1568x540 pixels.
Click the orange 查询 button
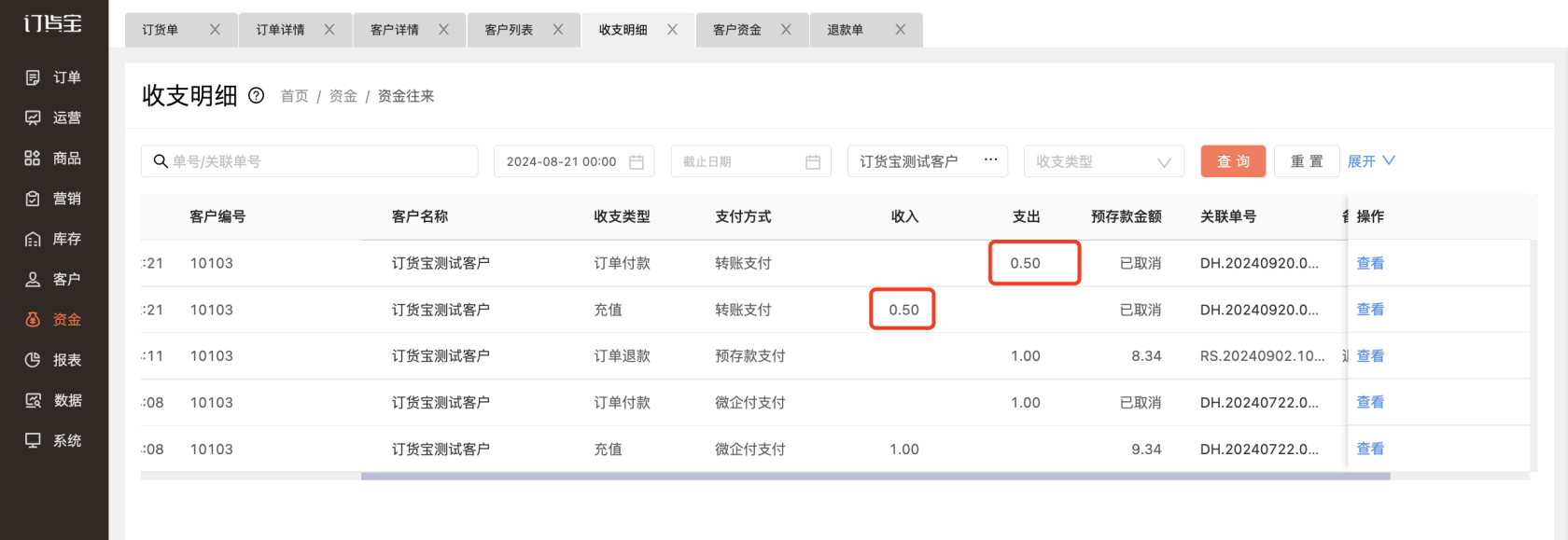[x=1233, y=161]
